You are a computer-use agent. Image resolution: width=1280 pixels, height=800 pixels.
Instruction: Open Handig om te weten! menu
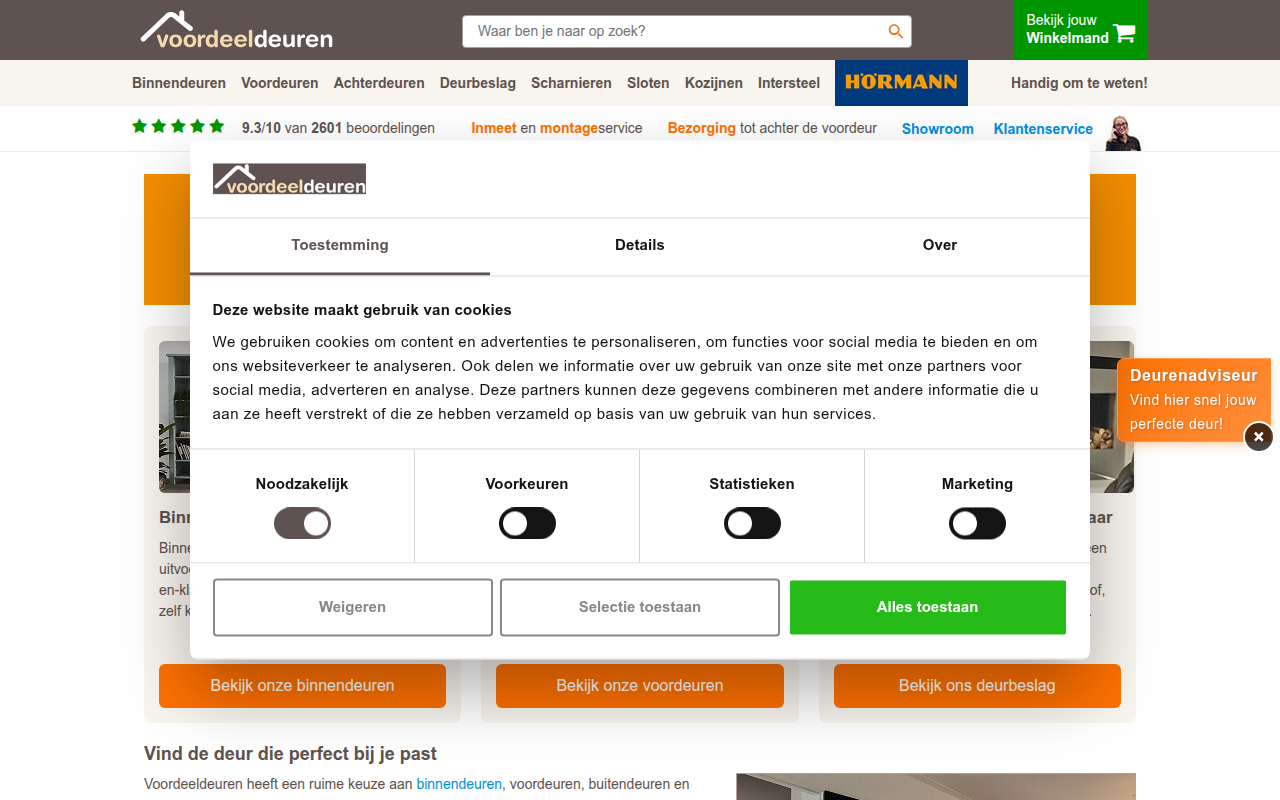pos(1079,83)
